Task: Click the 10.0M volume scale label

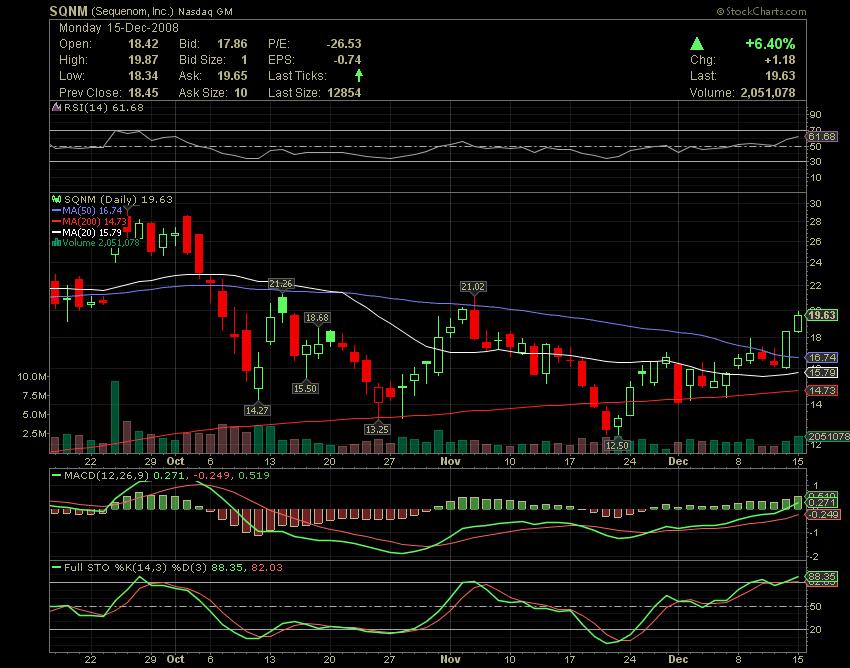Action: 32,376
